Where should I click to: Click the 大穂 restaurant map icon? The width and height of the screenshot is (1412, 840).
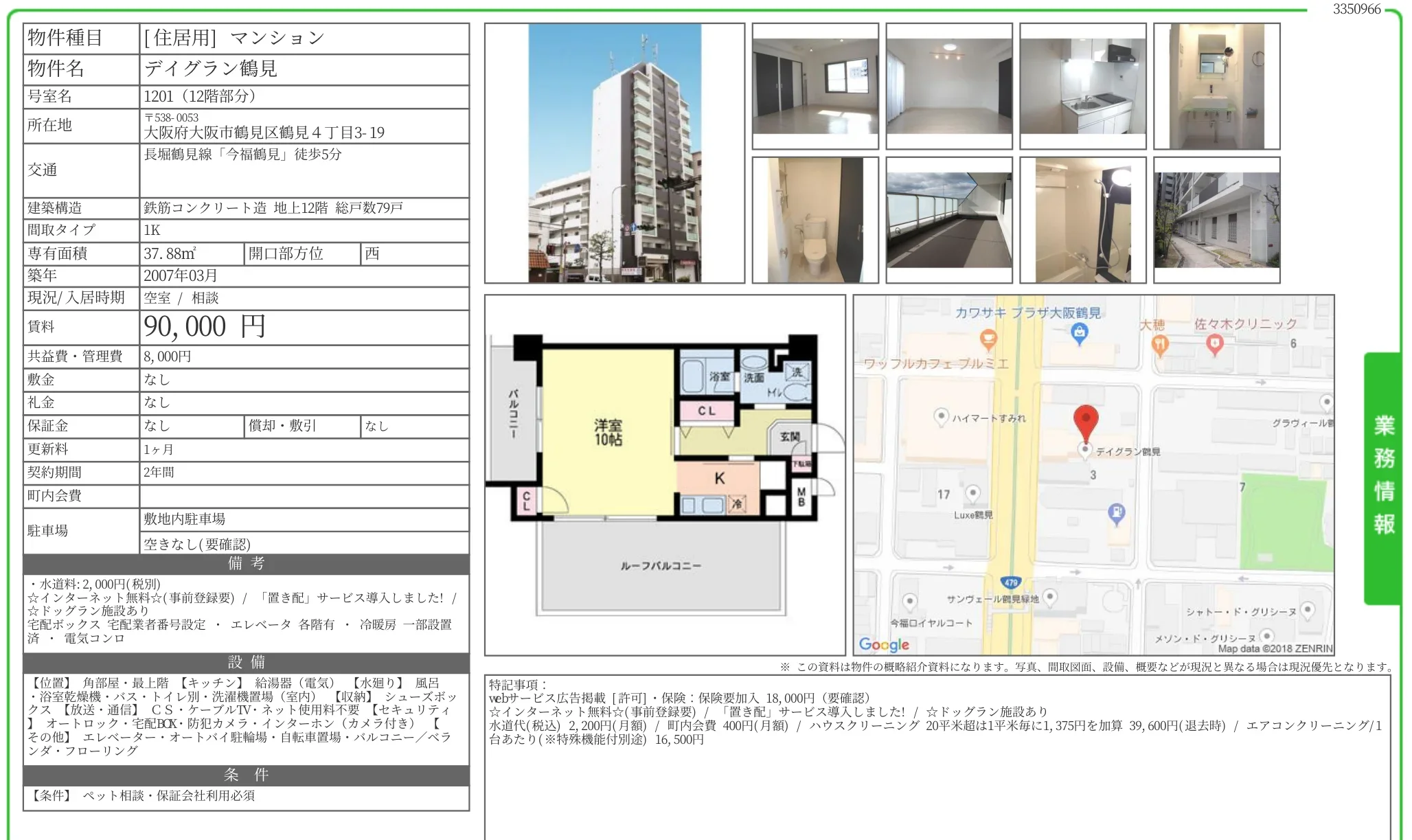[x=1160, y=345]
